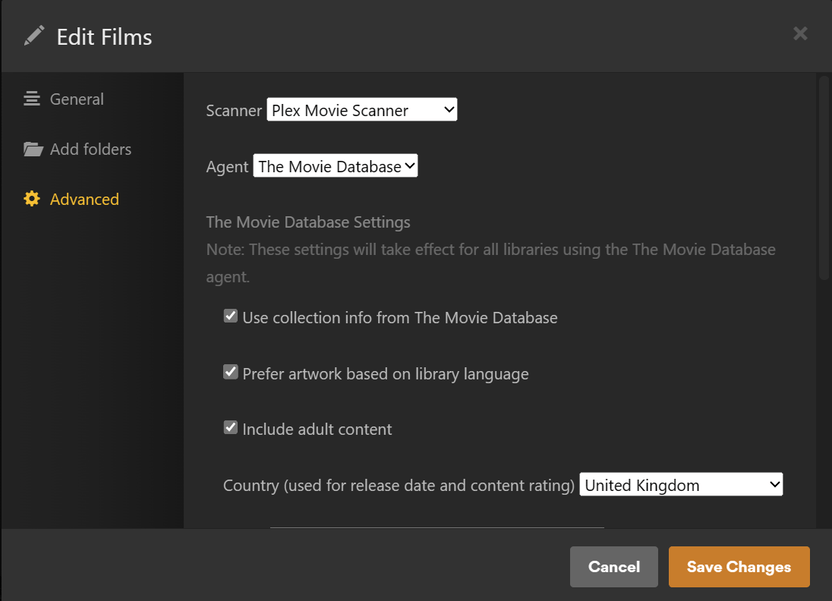Click The Movie Database Settings heading
This screenshot has width=832, height=601.
[x=308, y=222]
